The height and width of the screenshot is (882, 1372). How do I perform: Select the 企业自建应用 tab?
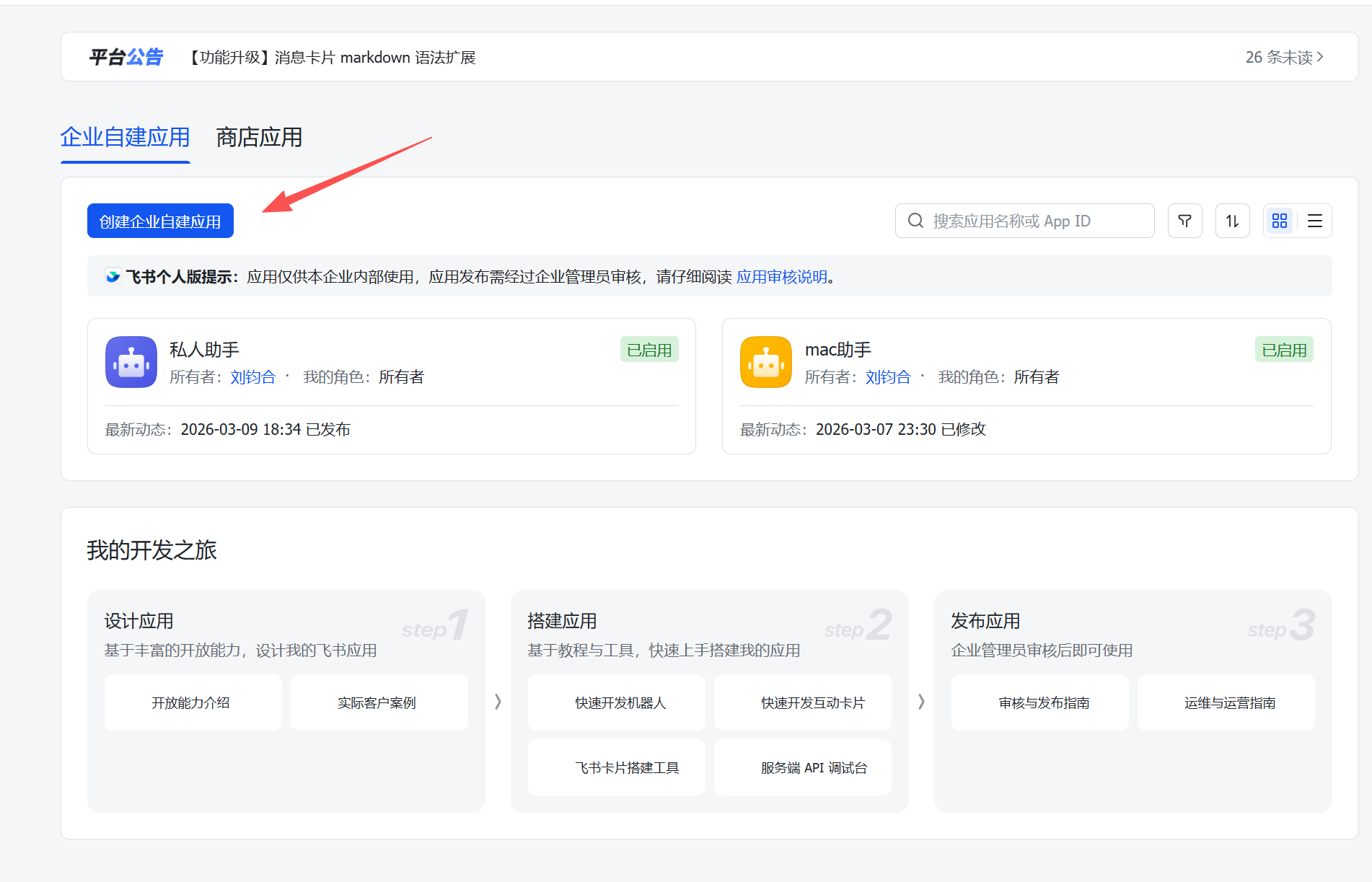125,137
